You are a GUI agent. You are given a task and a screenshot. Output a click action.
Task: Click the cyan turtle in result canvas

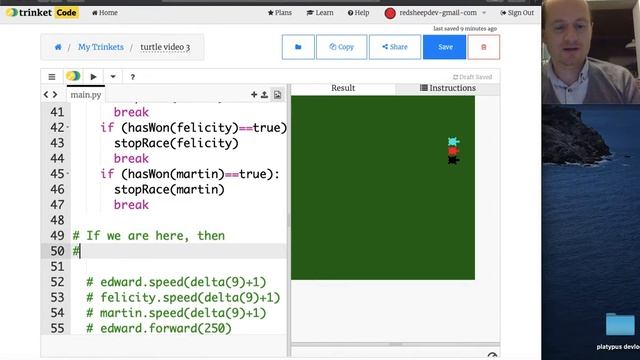tap(453, 142)
